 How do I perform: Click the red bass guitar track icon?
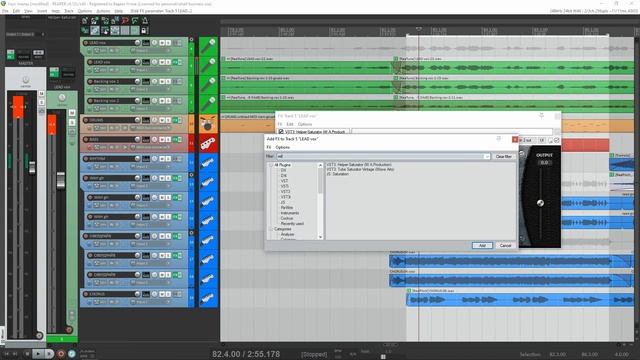point(209,143)
